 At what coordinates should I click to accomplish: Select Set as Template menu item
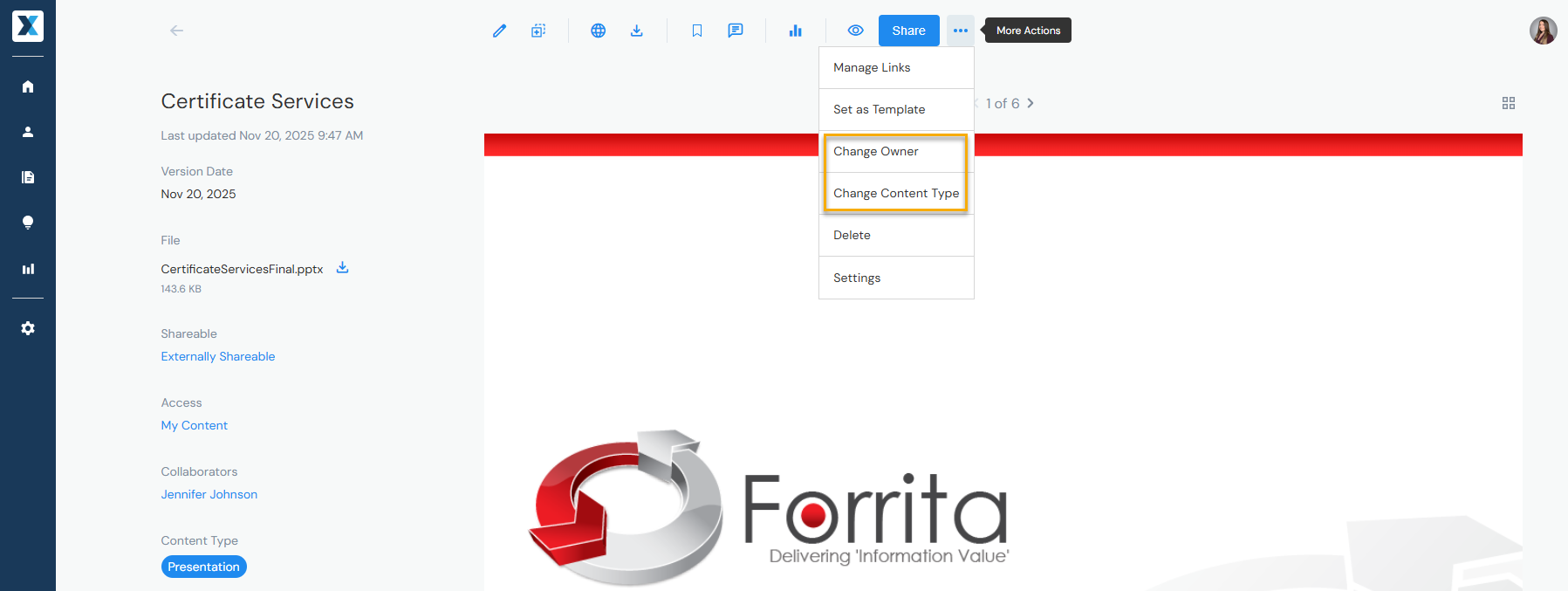tap(896, 109)
